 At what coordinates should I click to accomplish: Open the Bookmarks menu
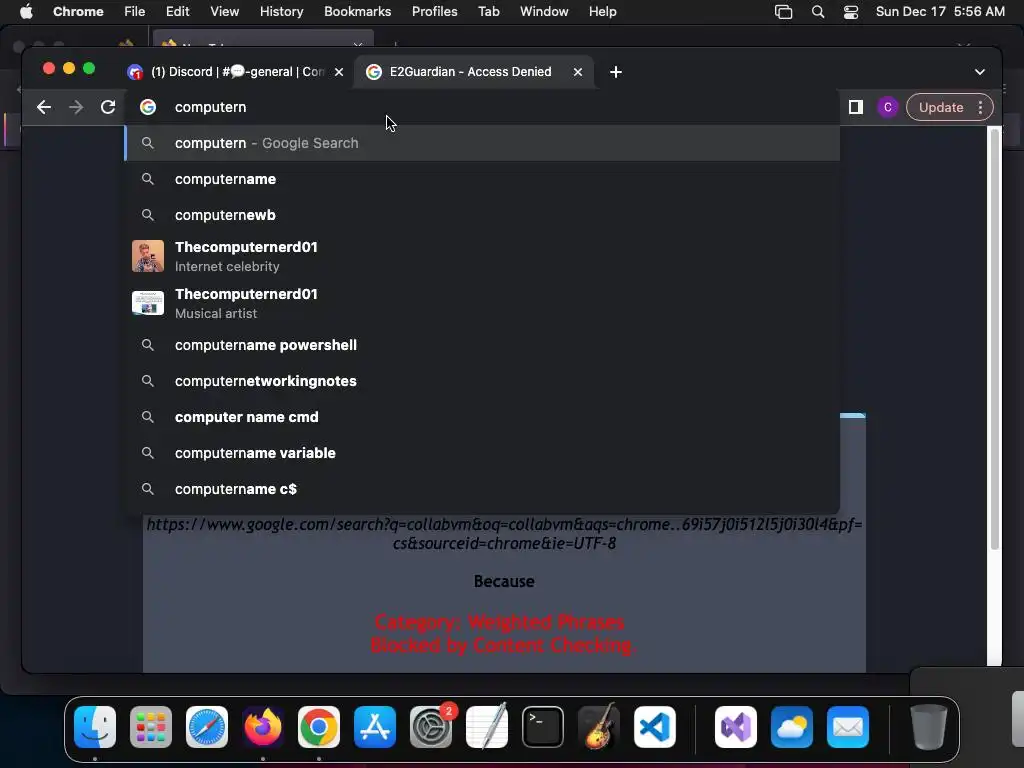(357, 11)
